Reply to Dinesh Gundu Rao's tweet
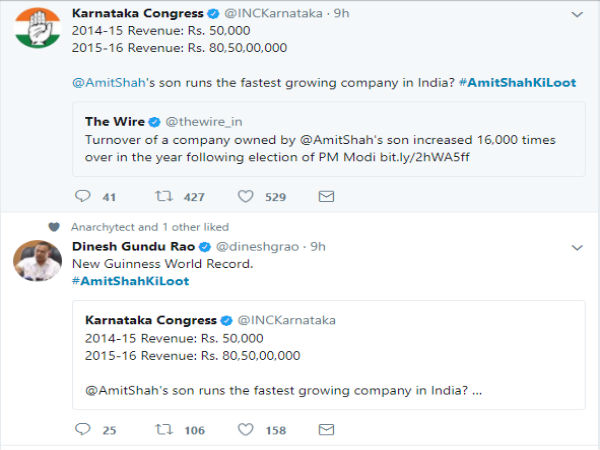This screenshot has width=600, height=450. [x=82, y=430]
